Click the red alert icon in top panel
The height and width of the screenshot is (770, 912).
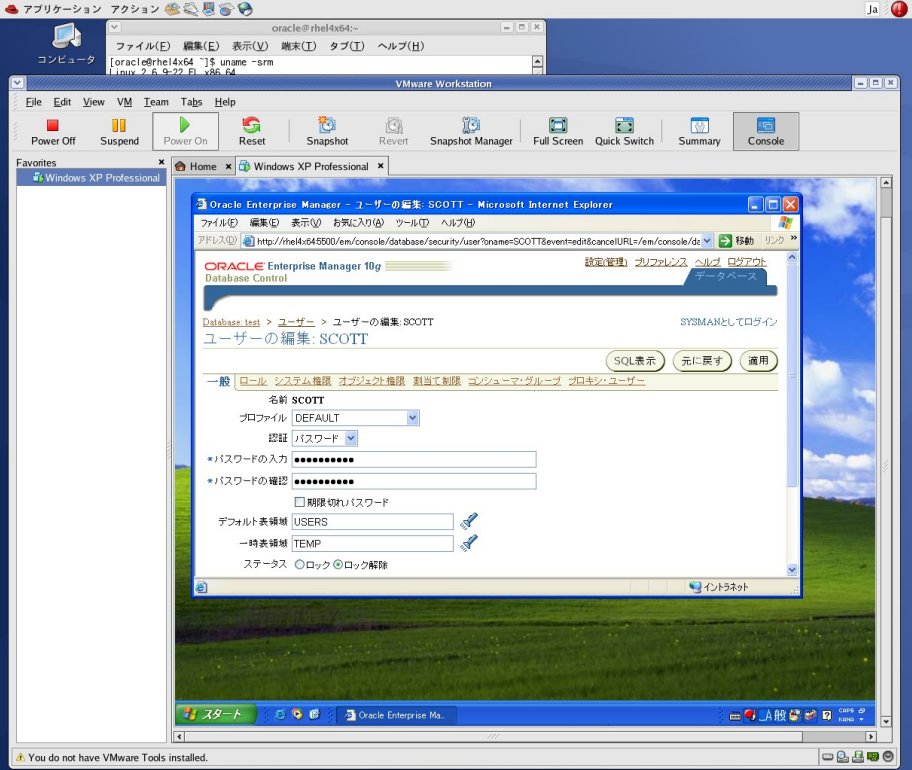pos(899,9)
